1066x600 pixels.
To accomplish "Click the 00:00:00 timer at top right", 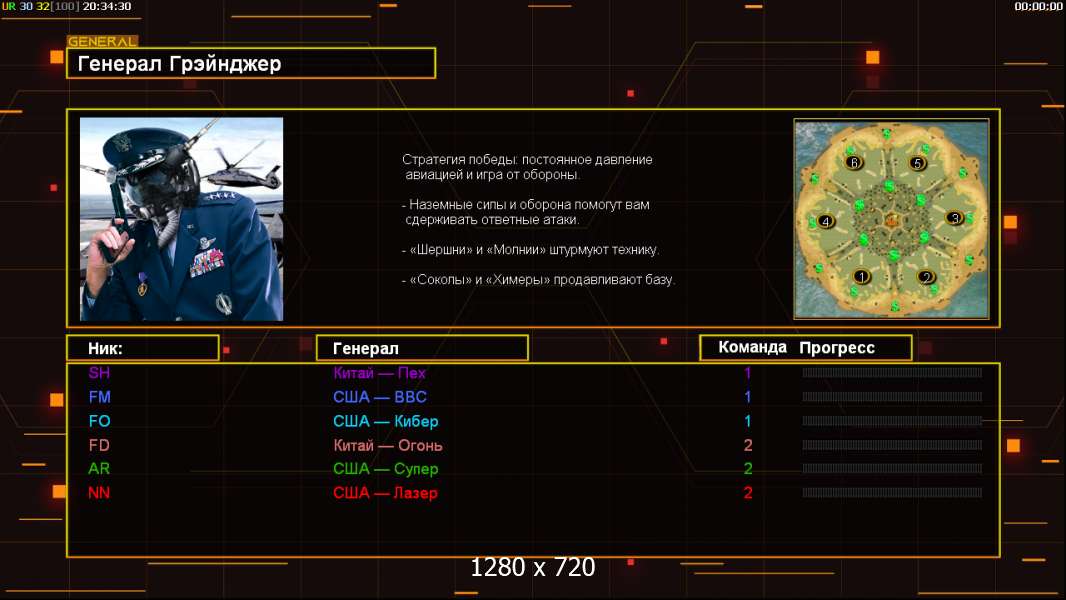I will pyautogui.click(x=1038, y=6).
